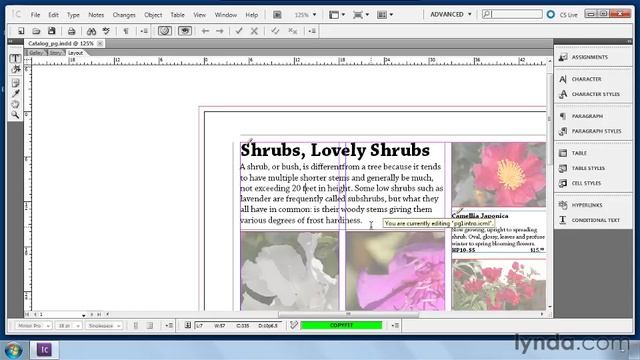Screen dimensions: 640x360
Task: Click the InCopy taskbar icon
Action: tap(44, 350)
